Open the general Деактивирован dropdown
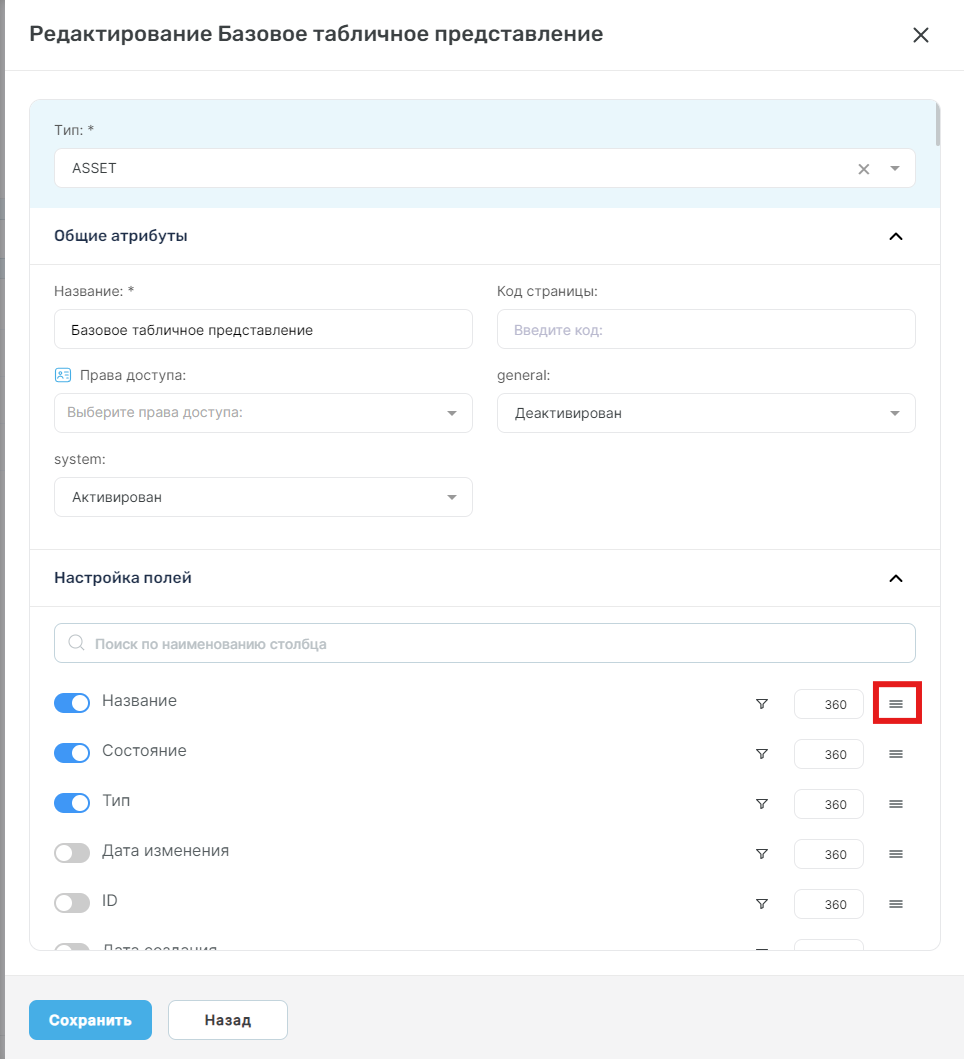Image resolution: width=964 pixels, height=1059 pixels. point(706,413)
